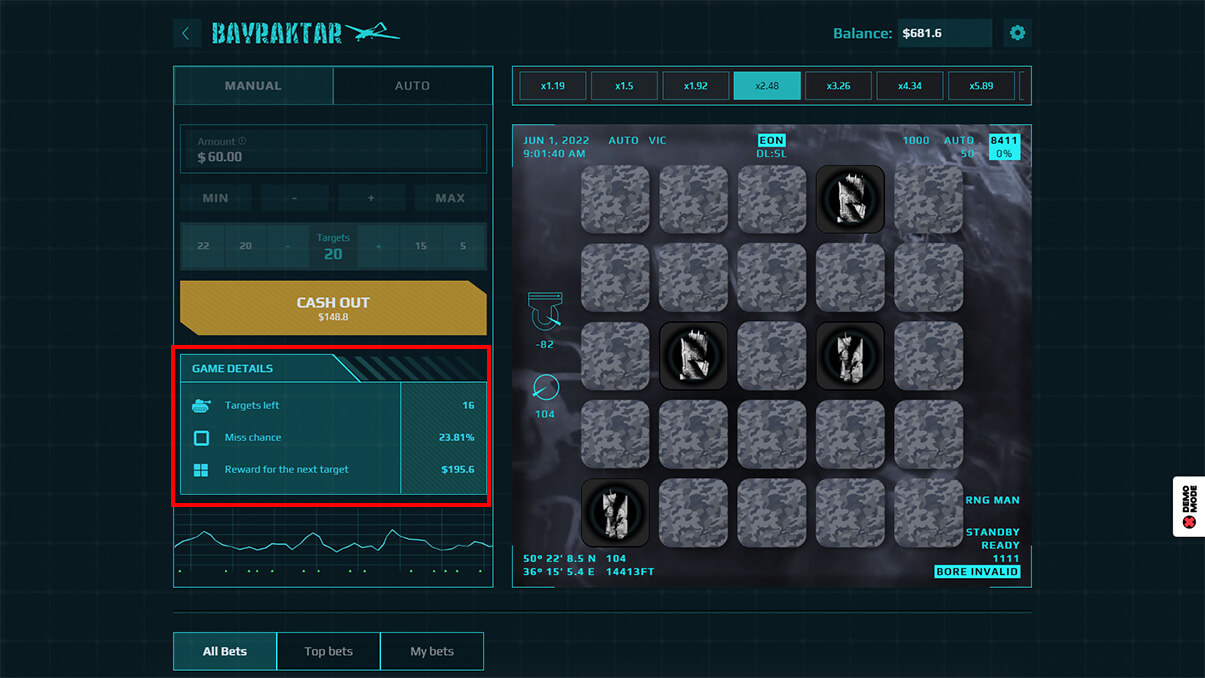Click the destroyed target tile in the top row
The width and height of the screenshot is (1205, 678).
point(850,200)
